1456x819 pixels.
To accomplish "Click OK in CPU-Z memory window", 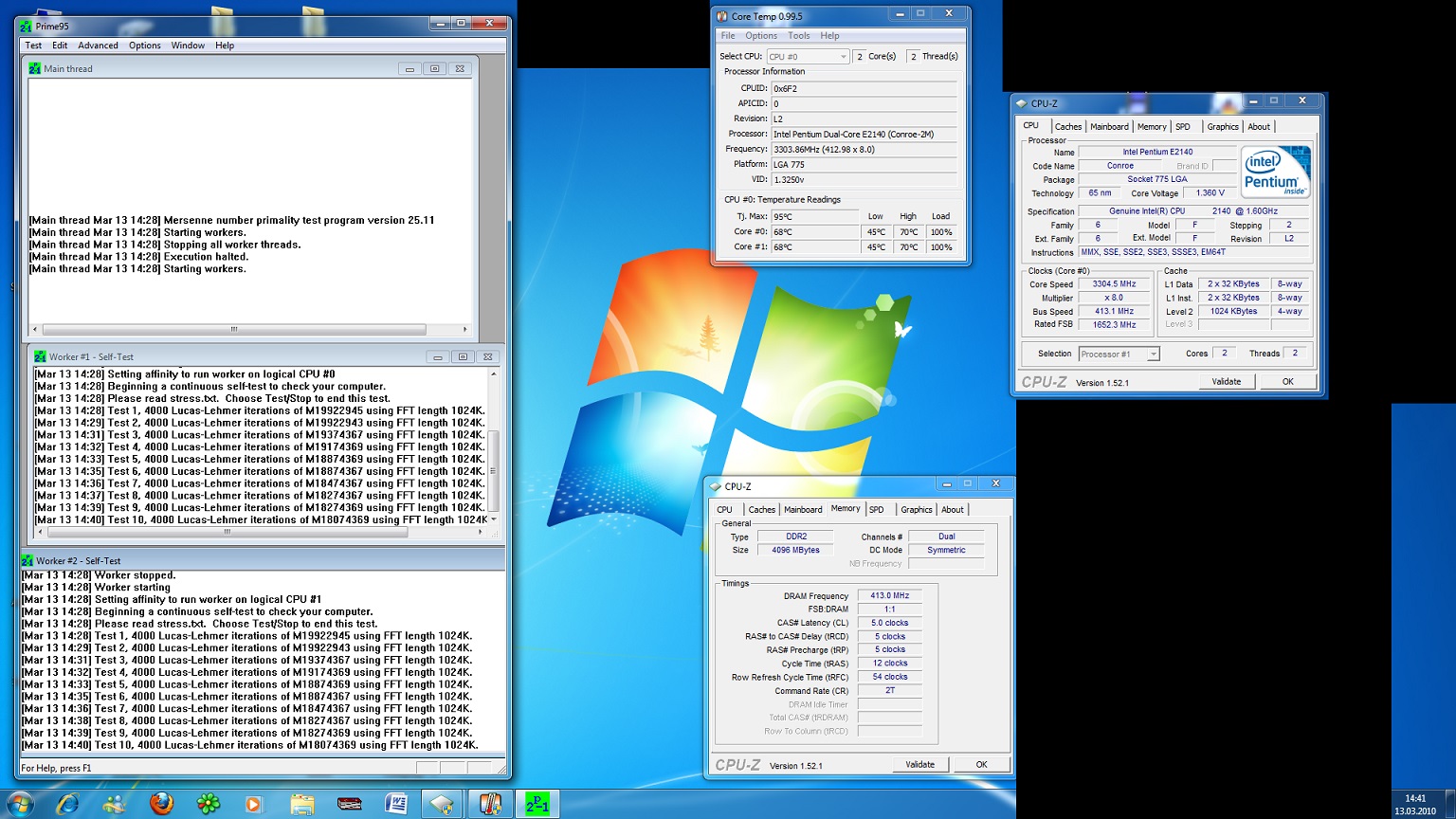I will (x=981, y=764).
